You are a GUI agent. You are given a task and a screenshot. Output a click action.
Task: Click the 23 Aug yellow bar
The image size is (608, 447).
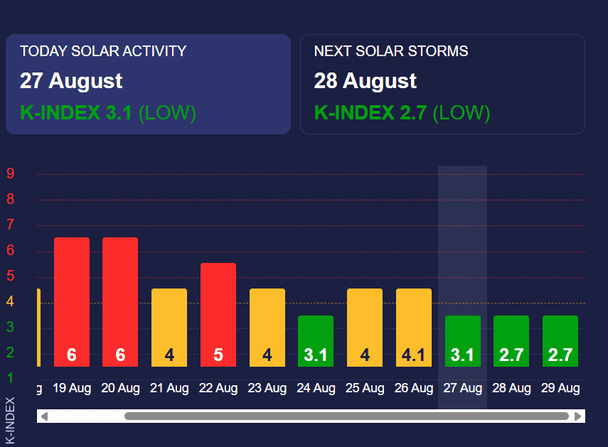click(267, 327)
